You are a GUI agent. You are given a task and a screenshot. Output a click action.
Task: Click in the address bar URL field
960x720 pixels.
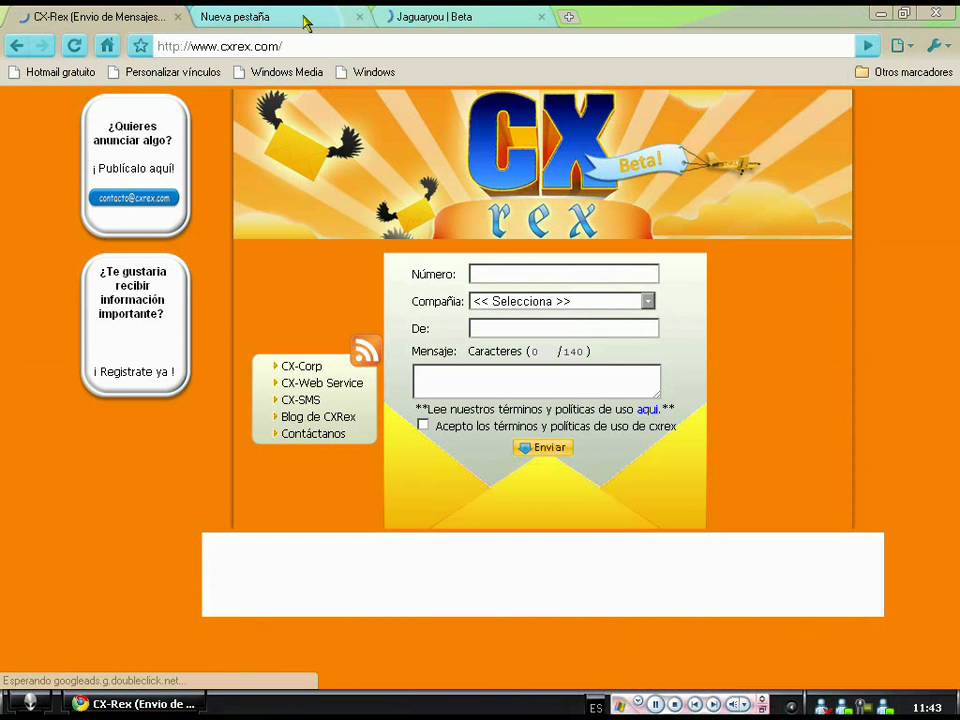click(503, 46)
